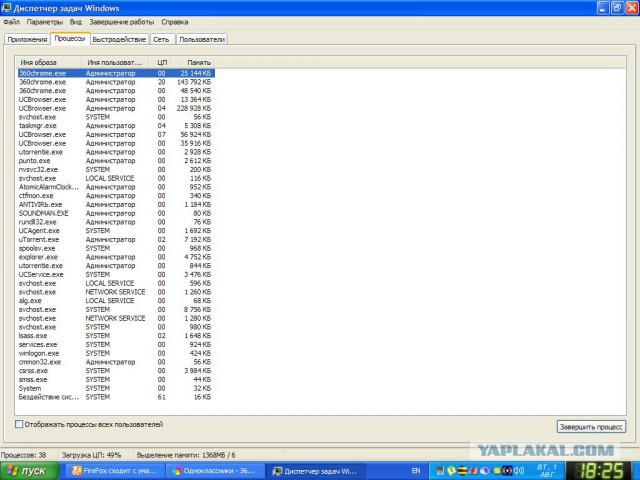Sort by the ЦП column header
This screenshot has width=640, height=480.
[x=162, y=62]
